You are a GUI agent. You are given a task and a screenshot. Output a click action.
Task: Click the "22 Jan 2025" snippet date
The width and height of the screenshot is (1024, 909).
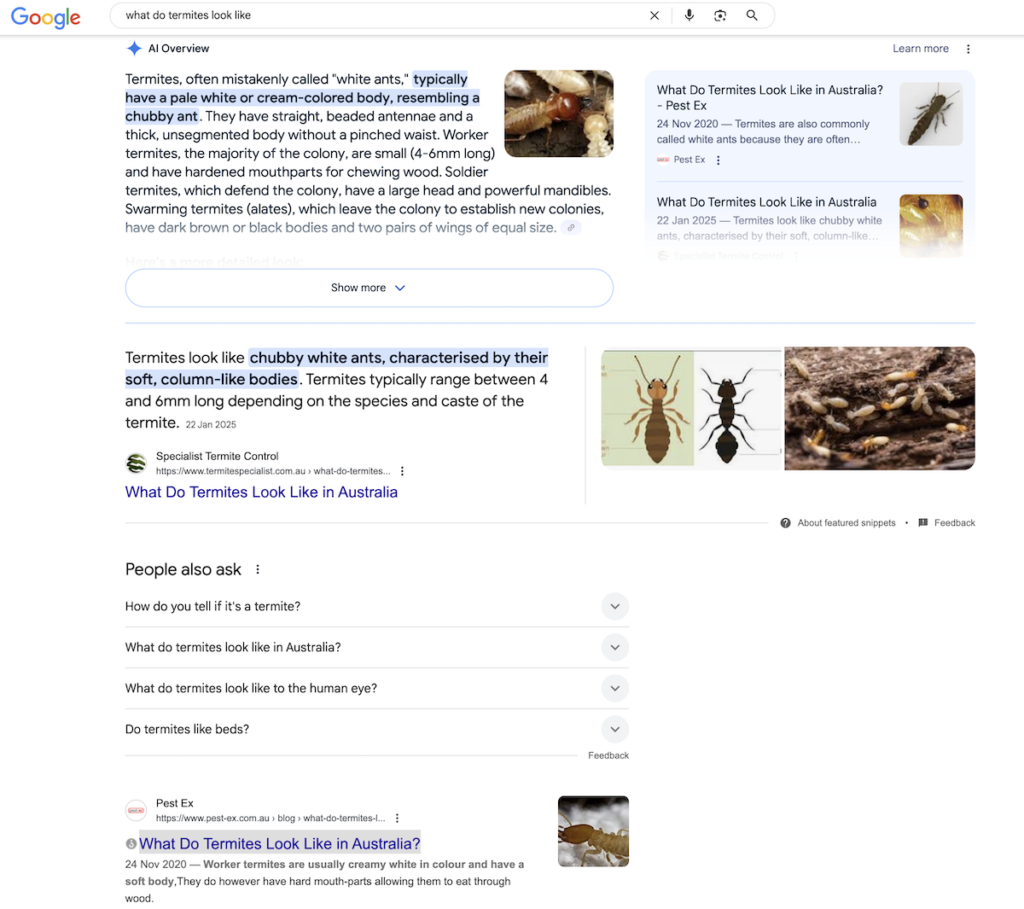tap(210, 424)
